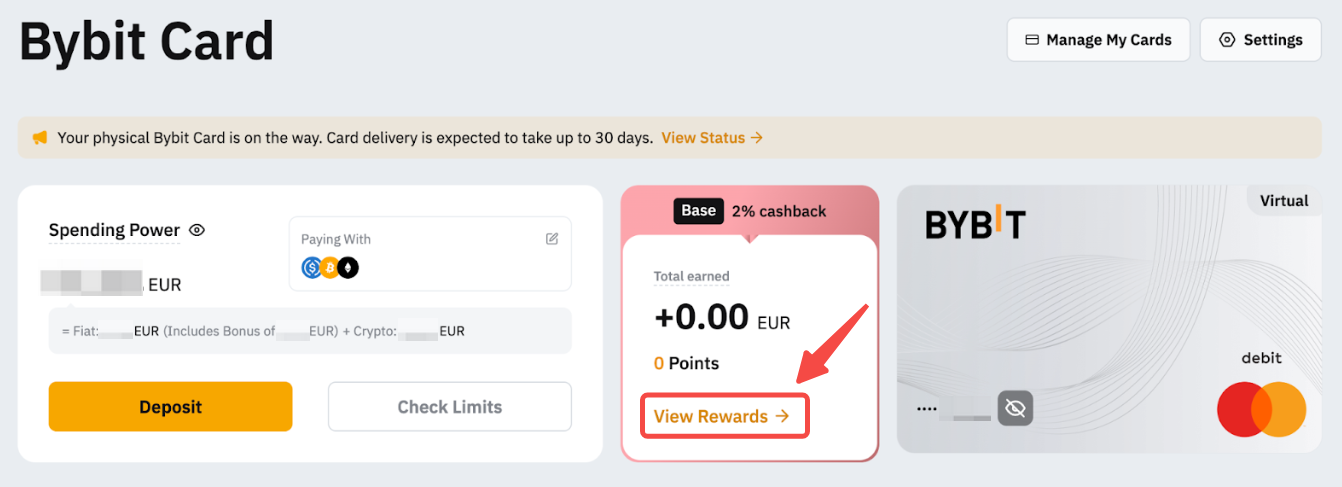Click the Spending Power label
The width and height of the screenshot is (1342, 487).
click(114, 230)
